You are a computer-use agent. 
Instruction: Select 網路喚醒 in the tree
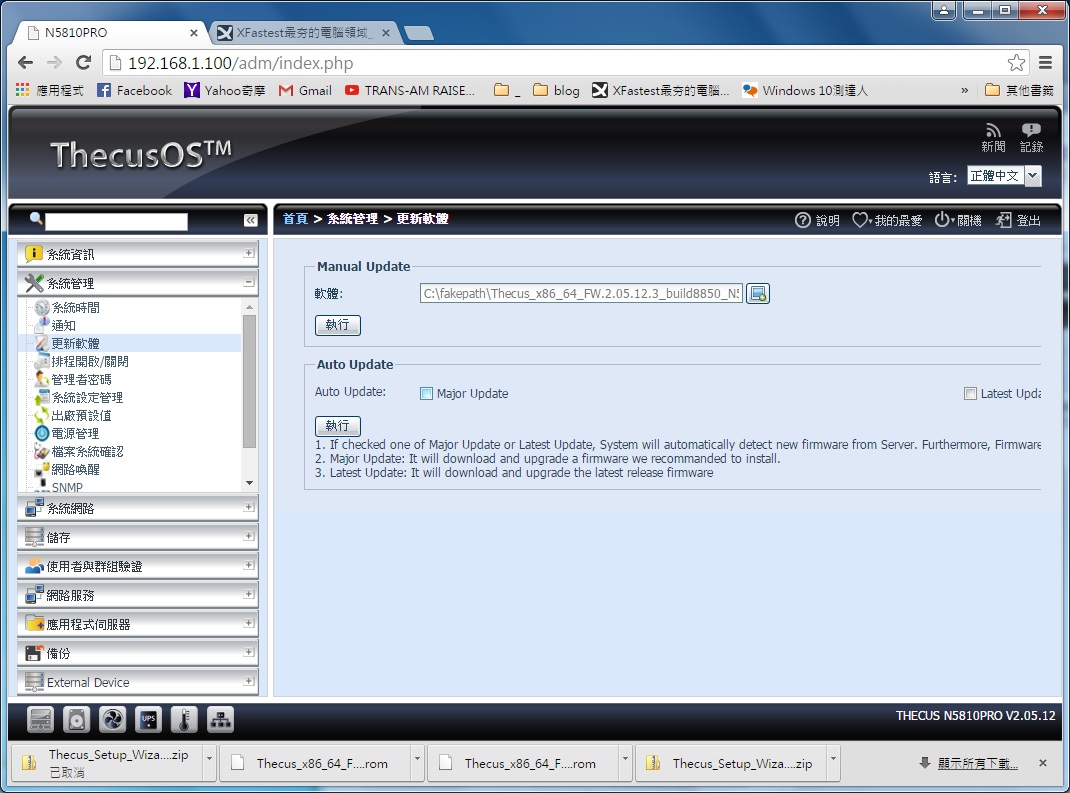pos(75,469)
